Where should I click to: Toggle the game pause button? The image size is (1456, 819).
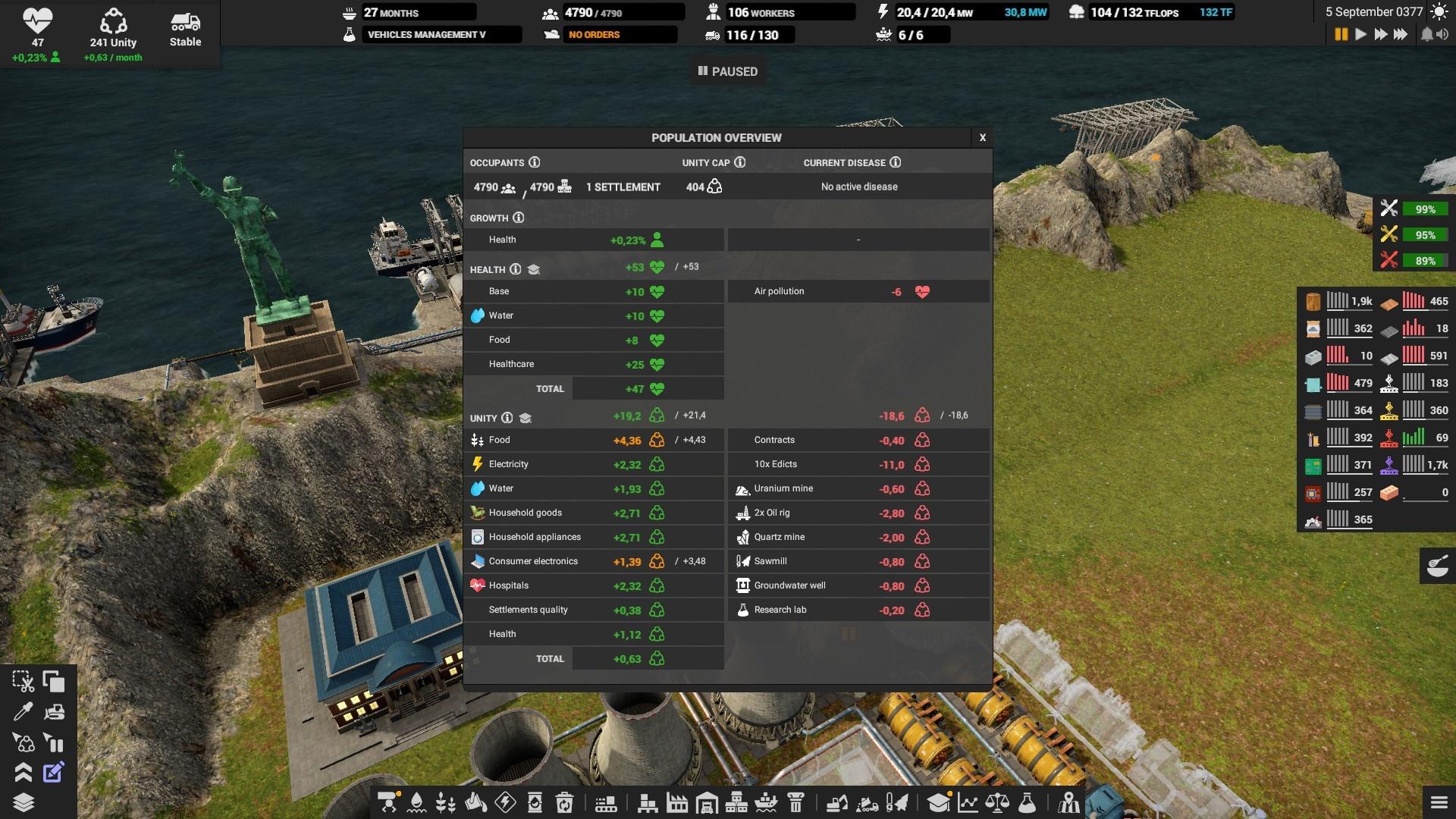[1341, 34]
